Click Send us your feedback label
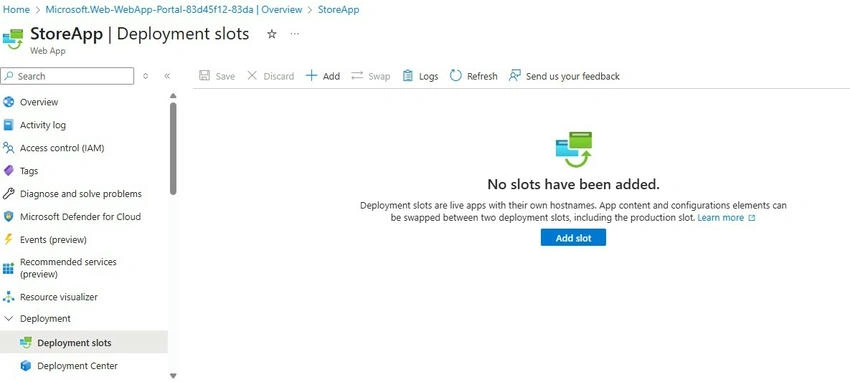 point(572,76)
